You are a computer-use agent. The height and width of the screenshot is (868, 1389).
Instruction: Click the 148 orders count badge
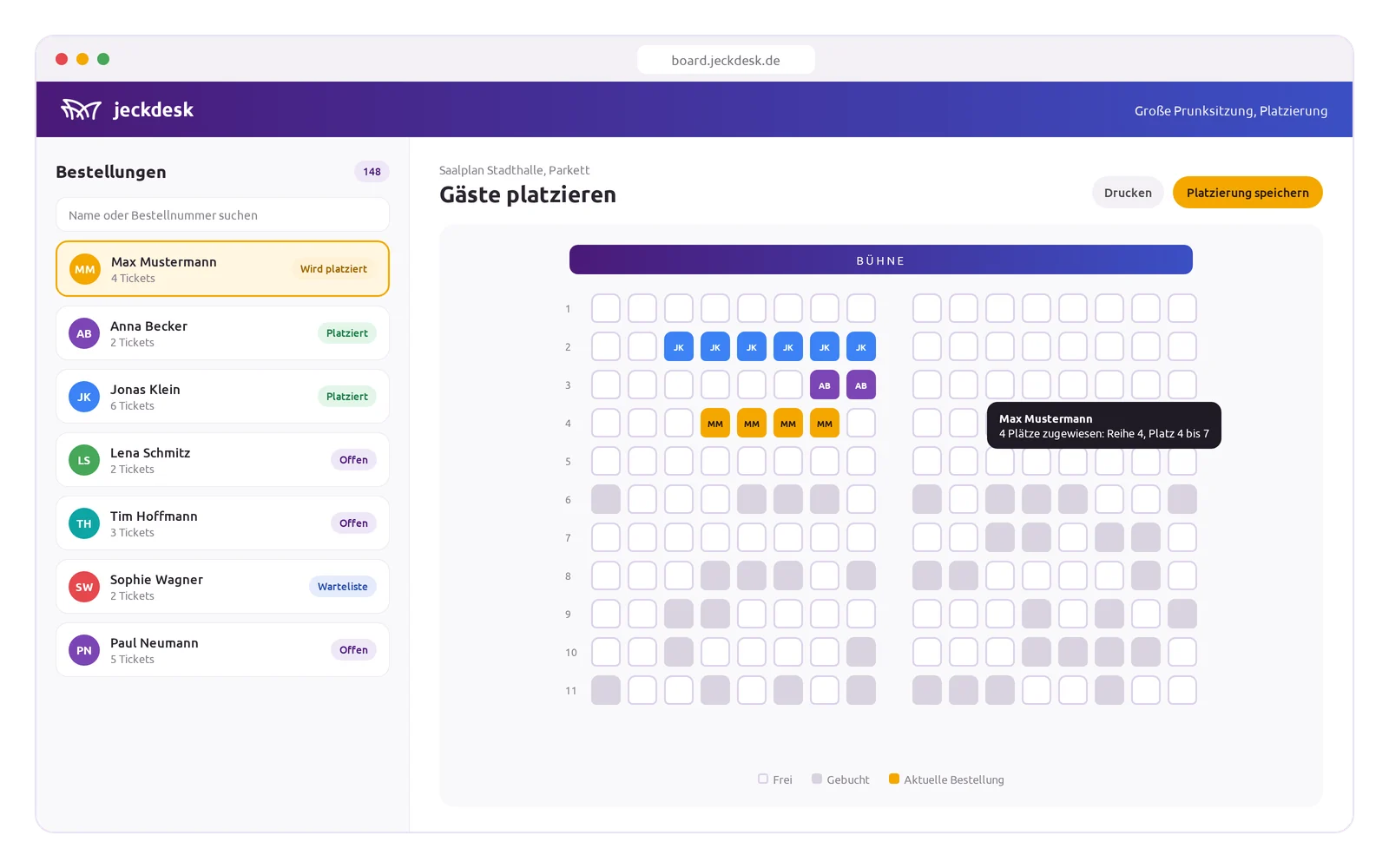(x=372, y=171)
